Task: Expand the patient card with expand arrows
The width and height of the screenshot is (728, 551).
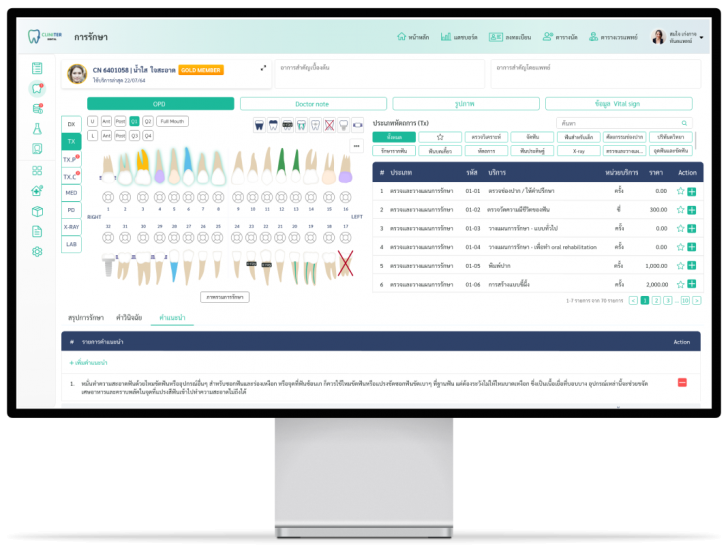Action: coord(263,68)
